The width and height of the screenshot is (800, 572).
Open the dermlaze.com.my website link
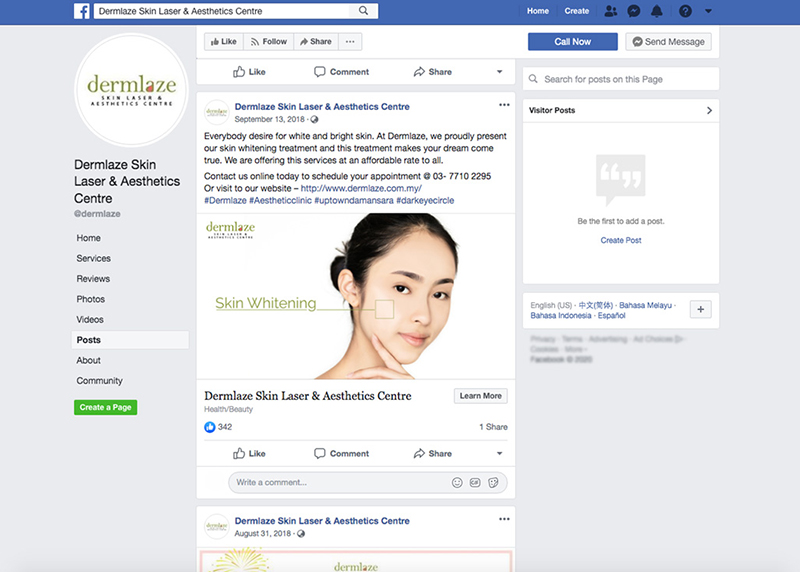tap(360, 188)
